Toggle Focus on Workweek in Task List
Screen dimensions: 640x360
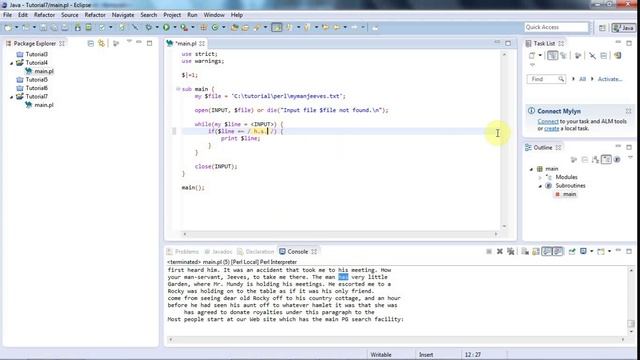pyautogui.click(x=578, y=56)
